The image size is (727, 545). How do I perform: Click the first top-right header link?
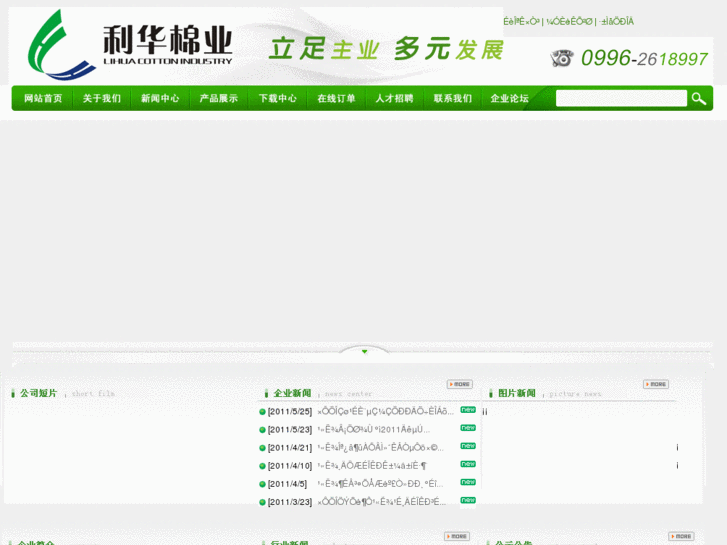pos(522,21)
